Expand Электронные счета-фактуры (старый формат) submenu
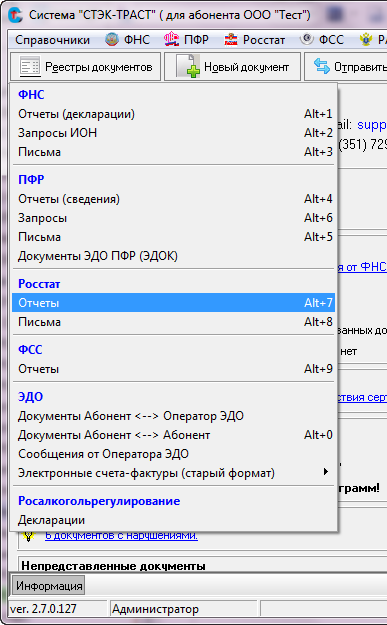The width and height of the screenshot is (387, 625). (173, 473)
